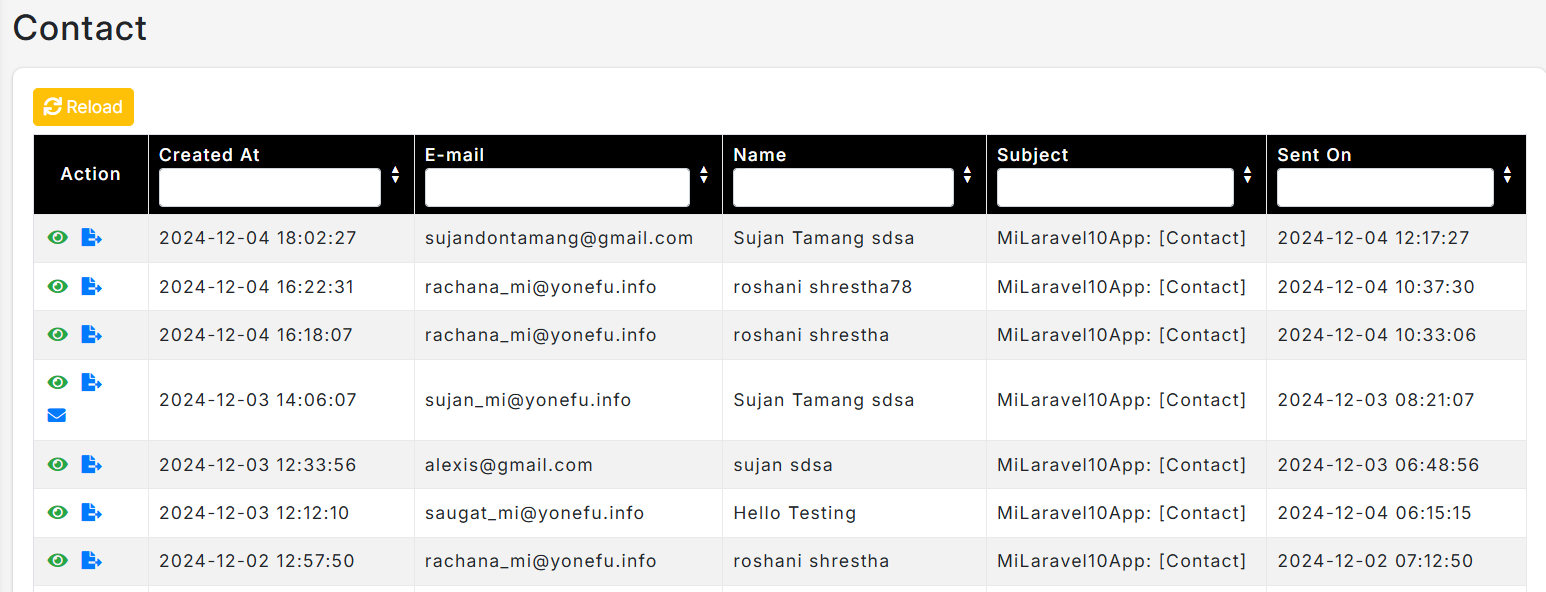Select email sujandontamang@gmail.com cell

tap(559, 238)
